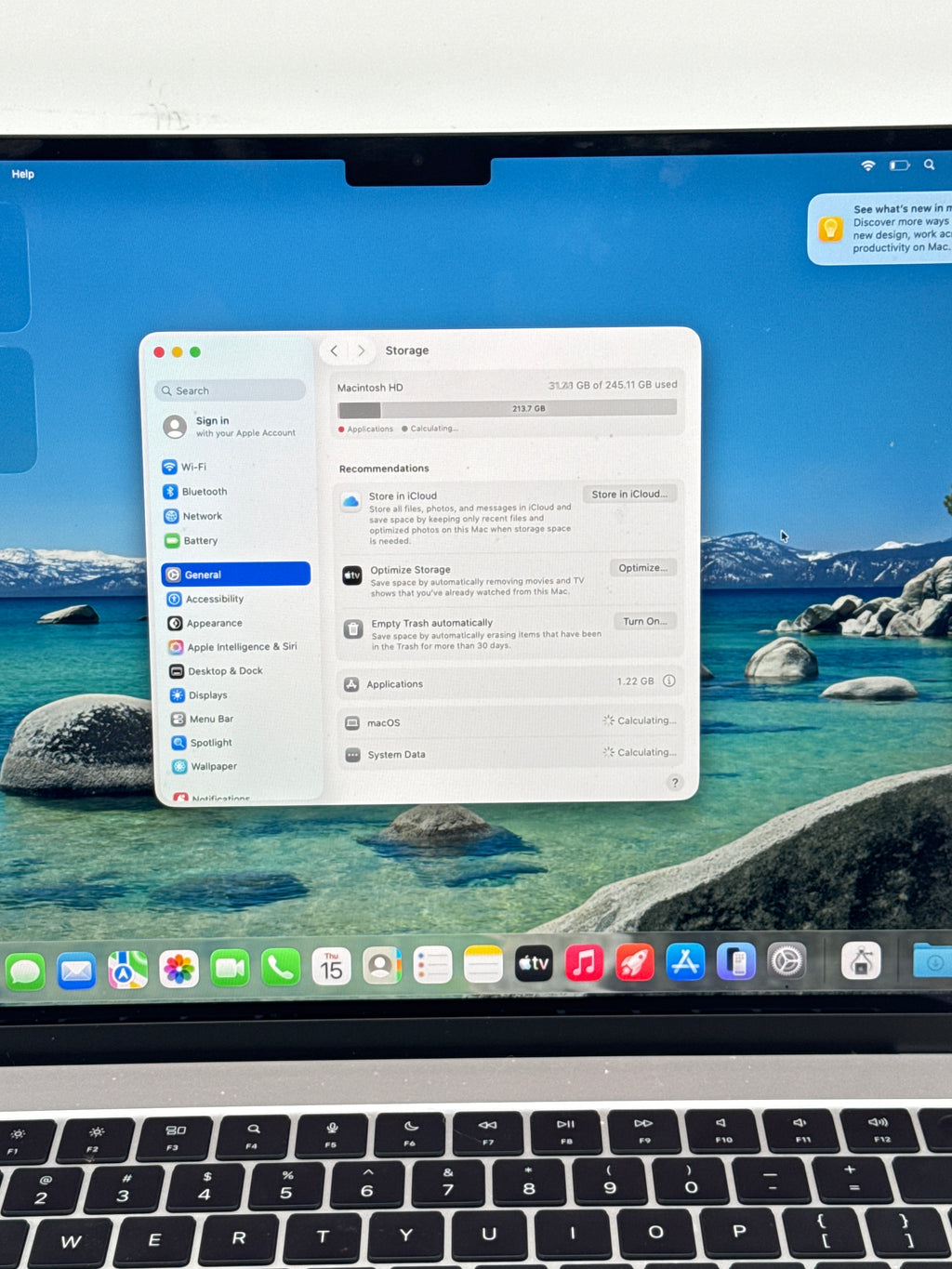
Task: Open the Downloads folder in the Dock
Action: click(932, 960)
